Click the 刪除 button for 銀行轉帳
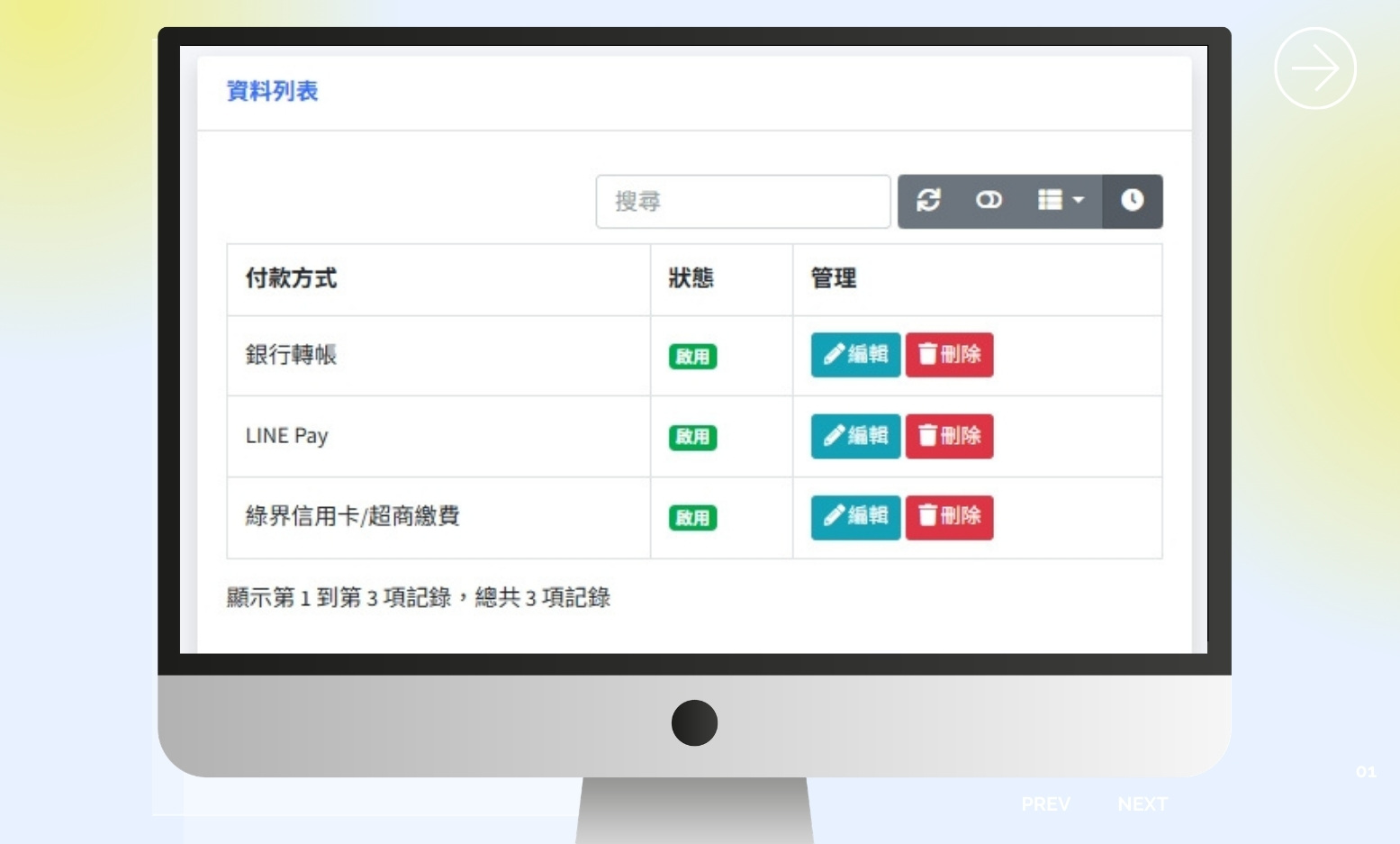Screen dimensions: 1400x844 pyautogui.click(x=949, y=354)
